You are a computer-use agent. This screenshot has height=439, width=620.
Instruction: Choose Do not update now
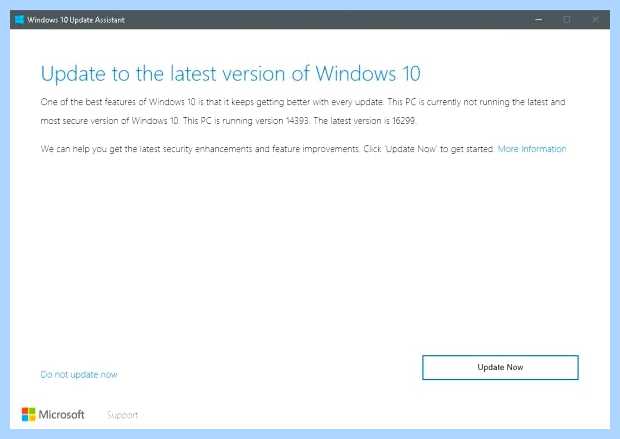[x=79, y=375]
